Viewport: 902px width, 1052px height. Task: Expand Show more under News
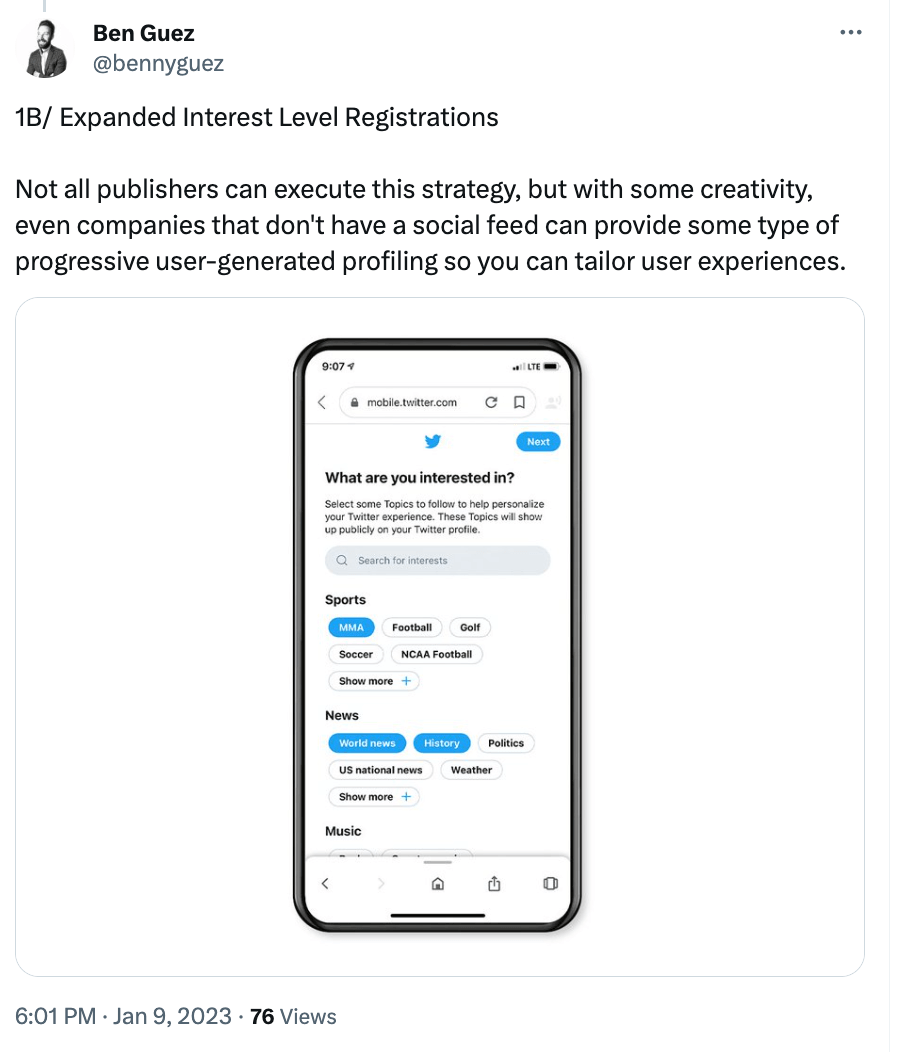pyautogui.click(x=374, y=797)
